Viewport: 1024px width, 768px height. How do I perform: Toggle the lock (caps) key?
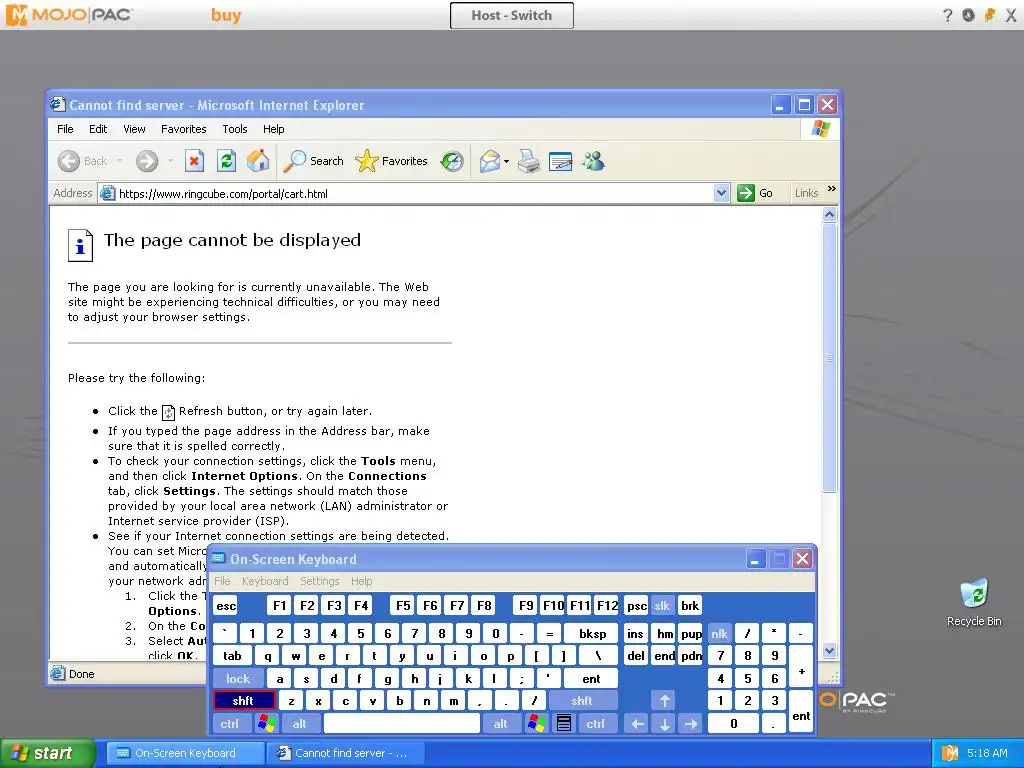(238, 679)
